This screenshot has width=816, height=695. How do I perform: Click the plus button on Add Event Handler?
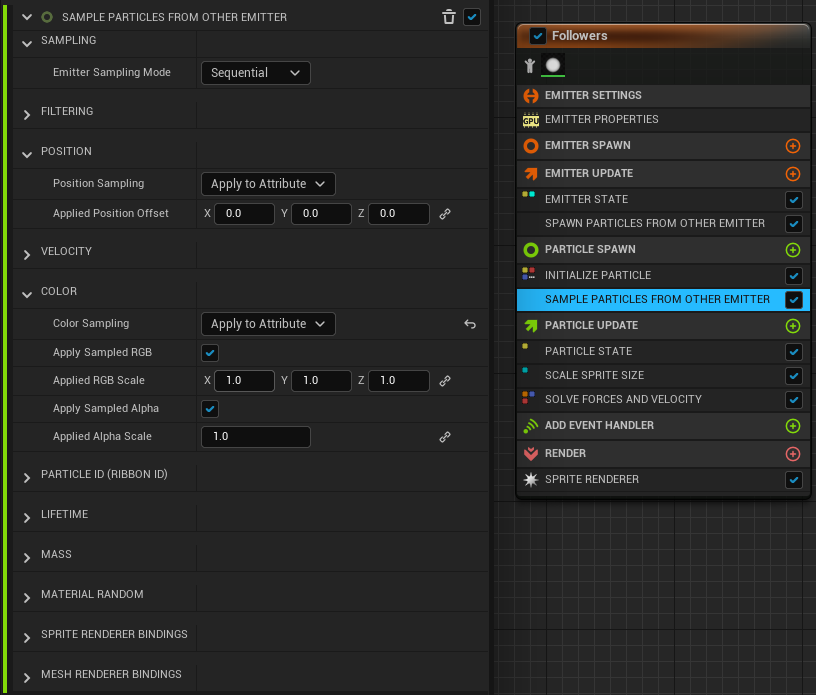[x=793, y=426]
